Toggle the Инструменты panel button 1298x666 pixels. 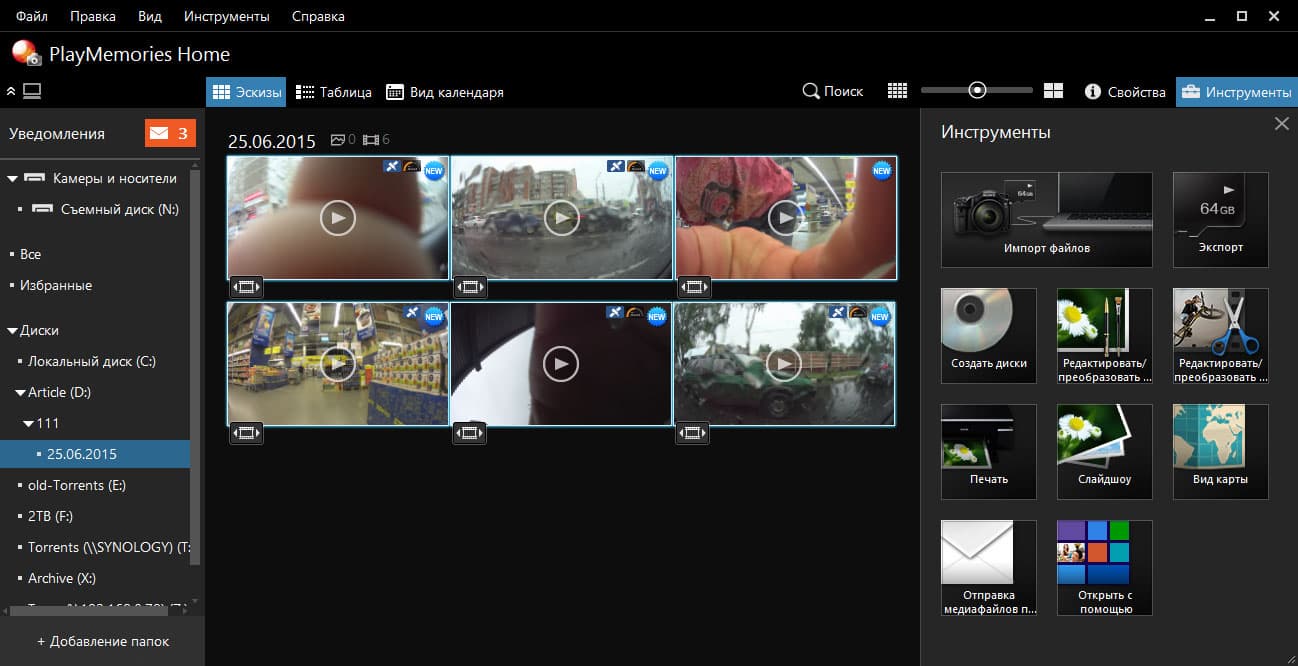(x=1237, y=92)
